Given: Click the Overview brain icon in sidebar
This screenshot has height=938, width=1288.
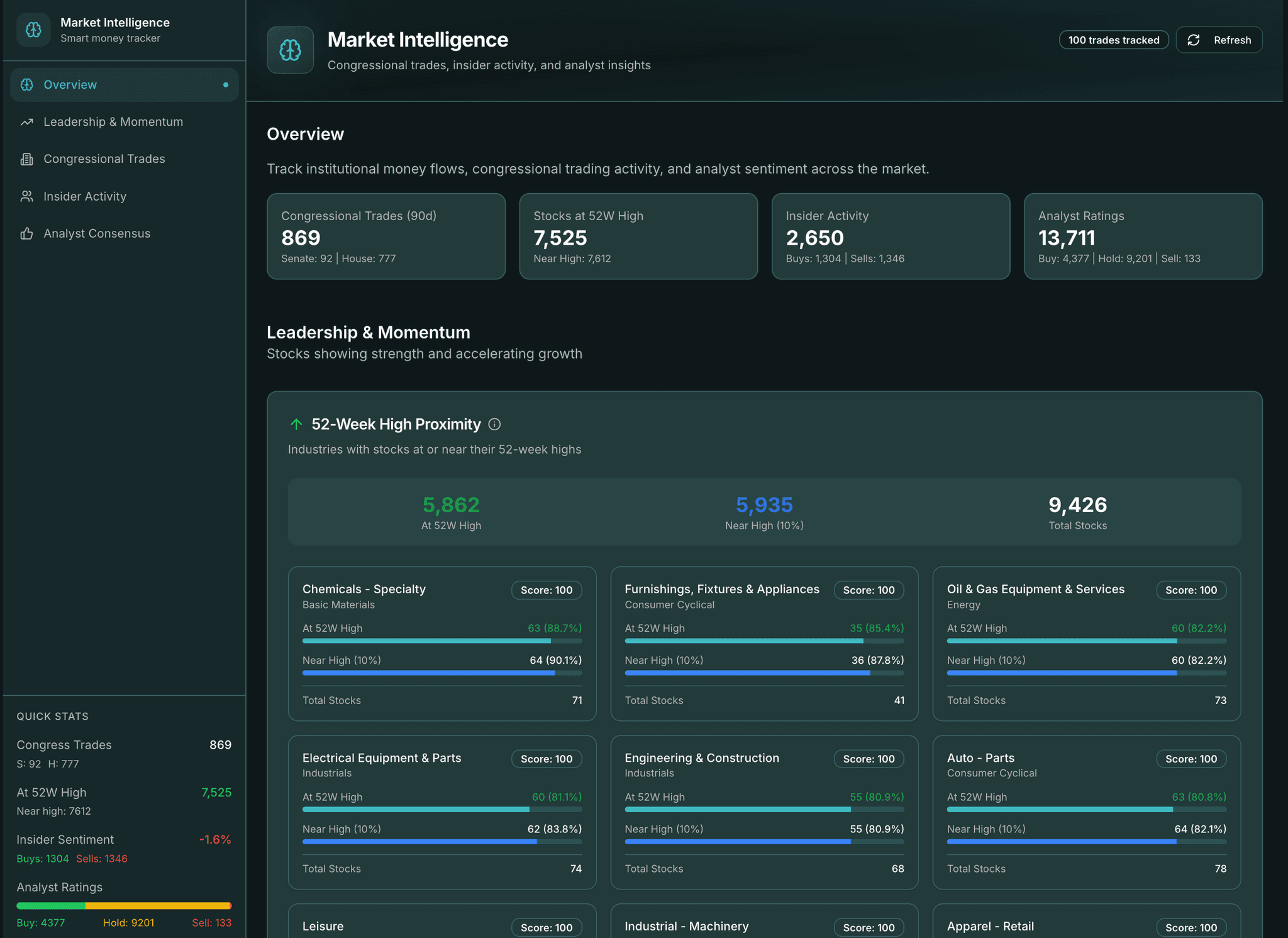Looking at the screenshot, I should coord(27,84).
